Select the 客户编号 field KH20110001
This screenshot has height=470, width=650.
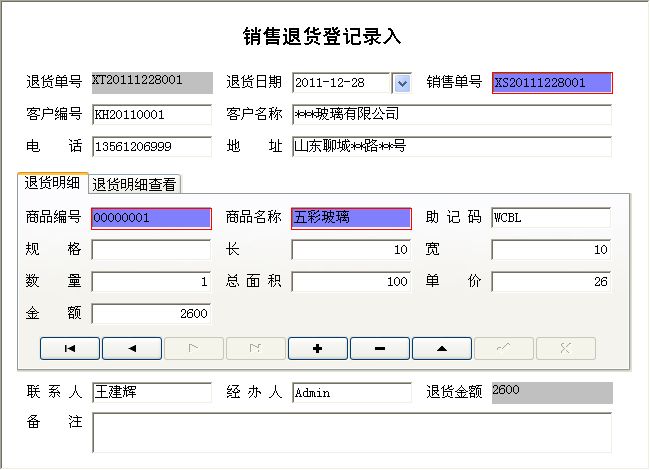[152, 114]
